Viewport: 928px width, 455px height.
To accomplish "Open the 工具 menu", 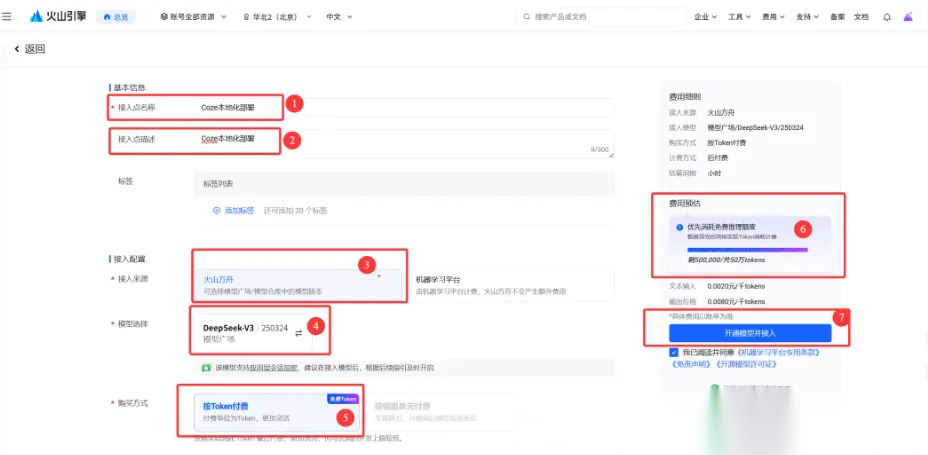I will pyautogui.click(x=739, y=17).
